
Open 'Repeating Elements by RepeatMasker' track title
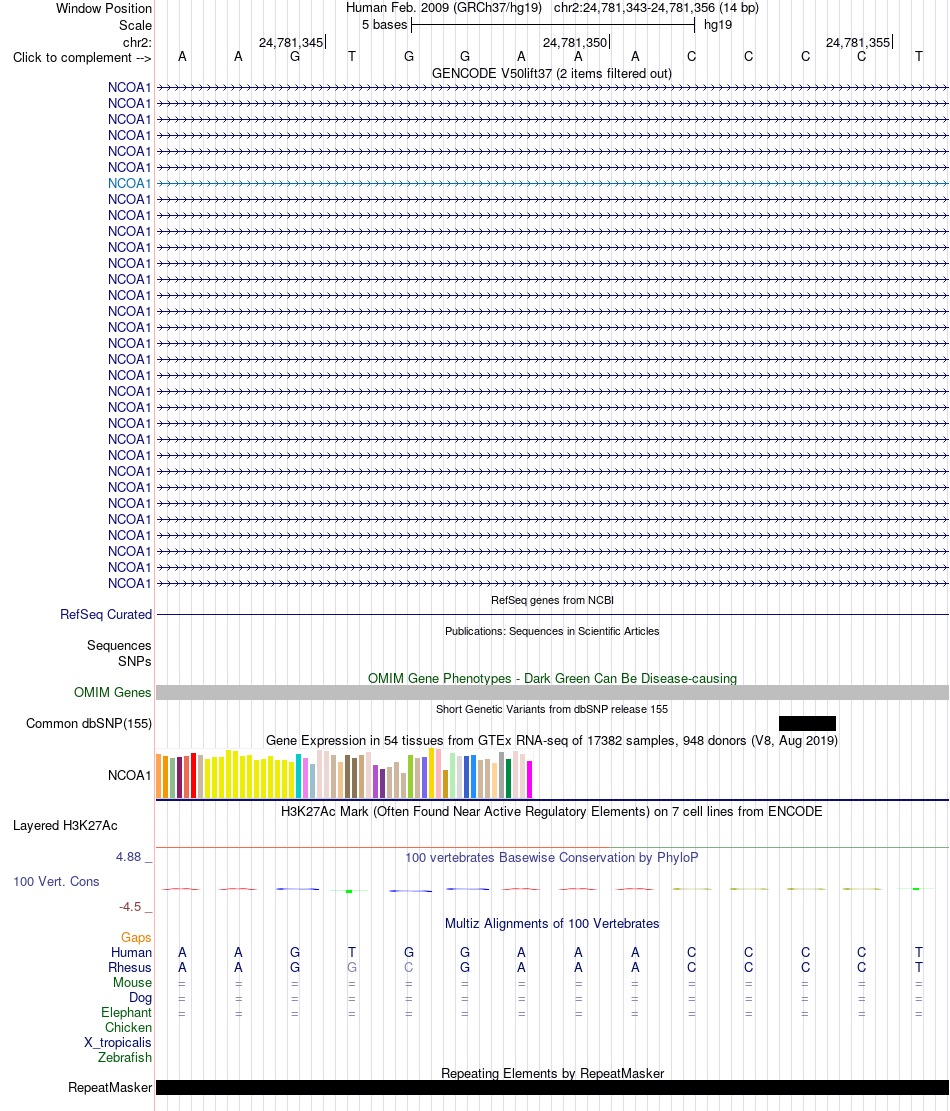552,1073
